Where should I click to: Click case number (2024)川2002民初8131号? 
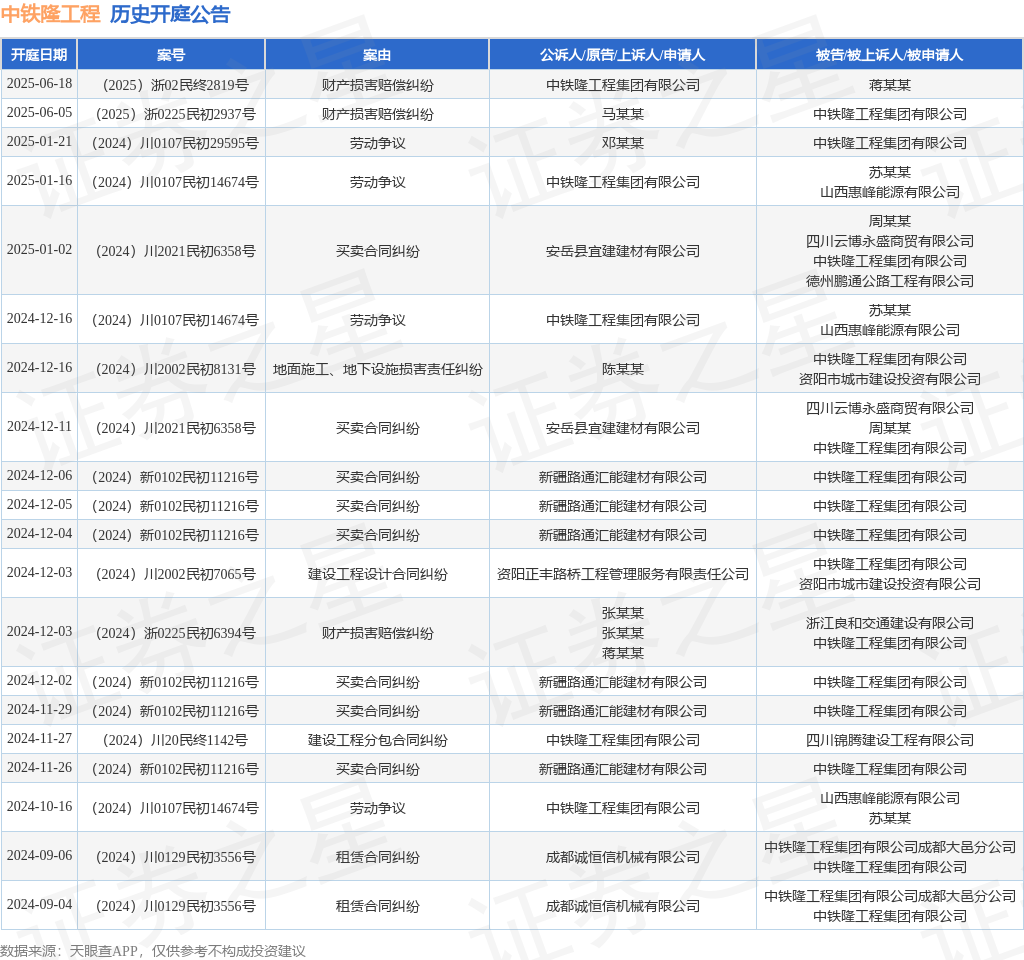pos(176,369)
